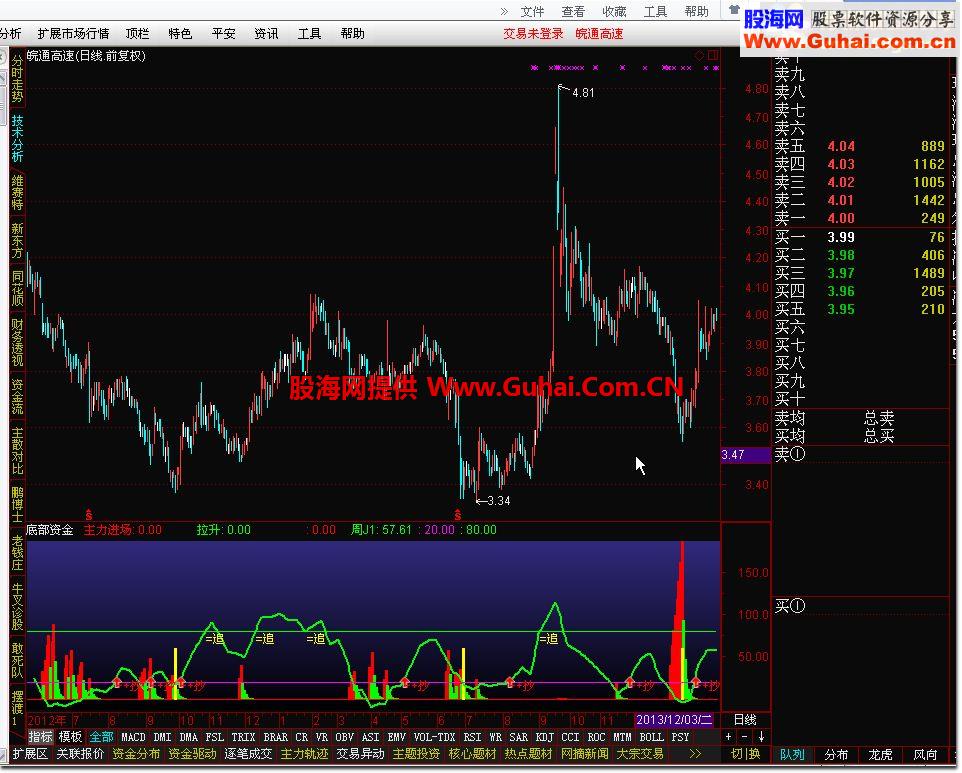Open the 新东方 sidebar tab
Screen dimensions: 962x773
pyautogui.click(x=17, y=240)
